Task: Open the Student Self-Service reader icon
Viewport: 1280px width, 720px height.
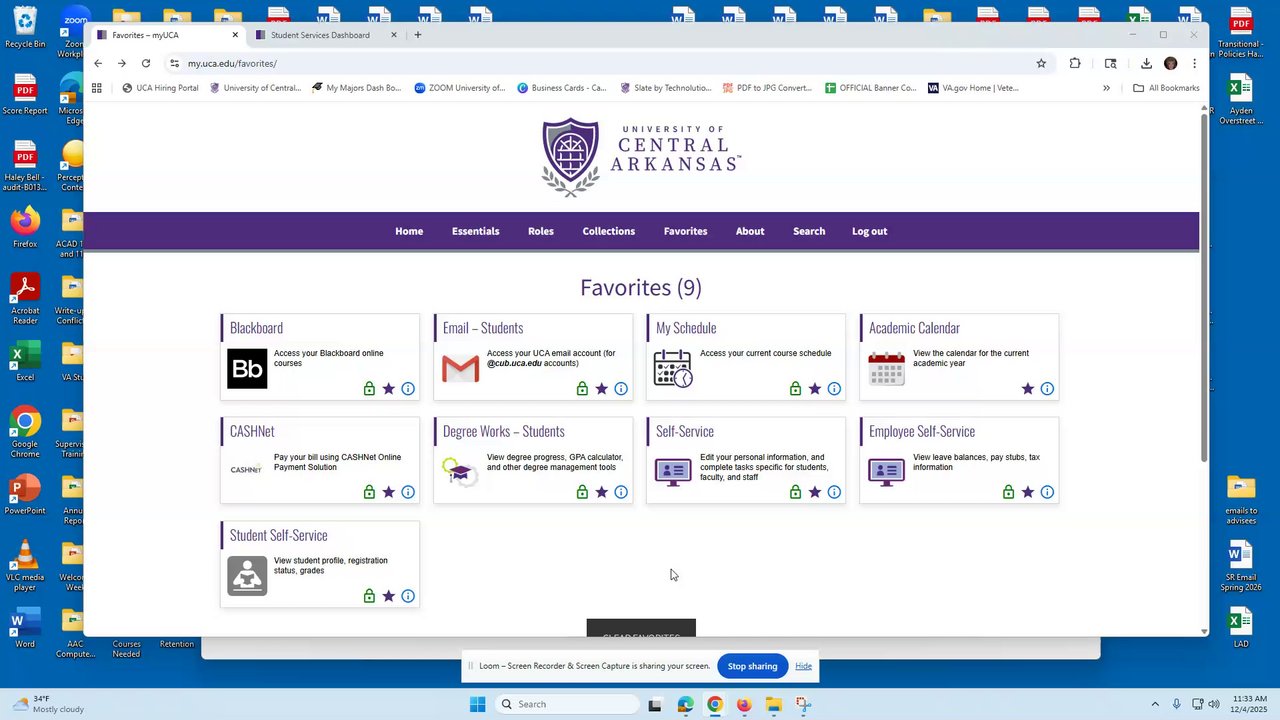Action: coord(247,576)
